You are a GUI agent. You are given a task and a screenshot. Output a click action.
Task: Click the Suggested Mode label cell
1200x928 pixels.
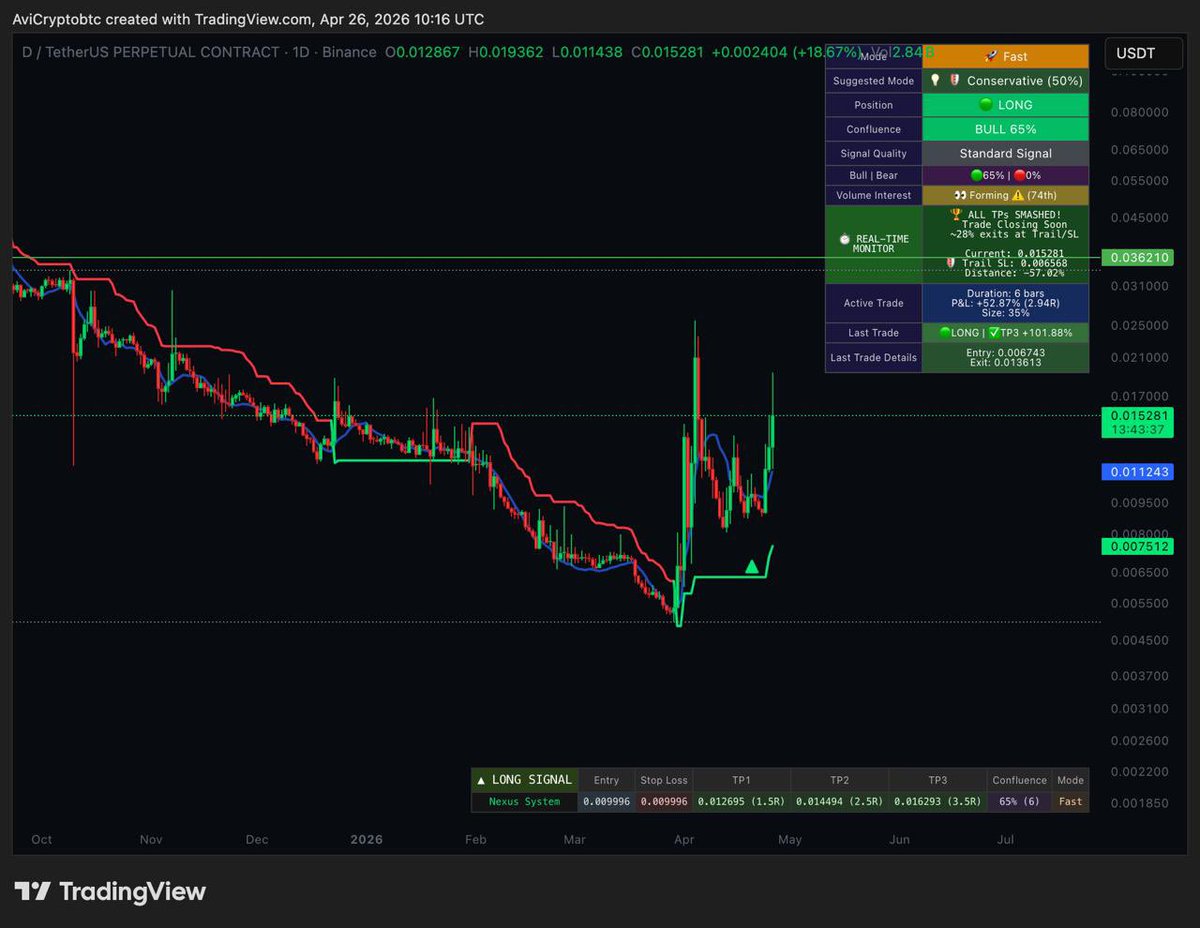click(x=874, y=81)
